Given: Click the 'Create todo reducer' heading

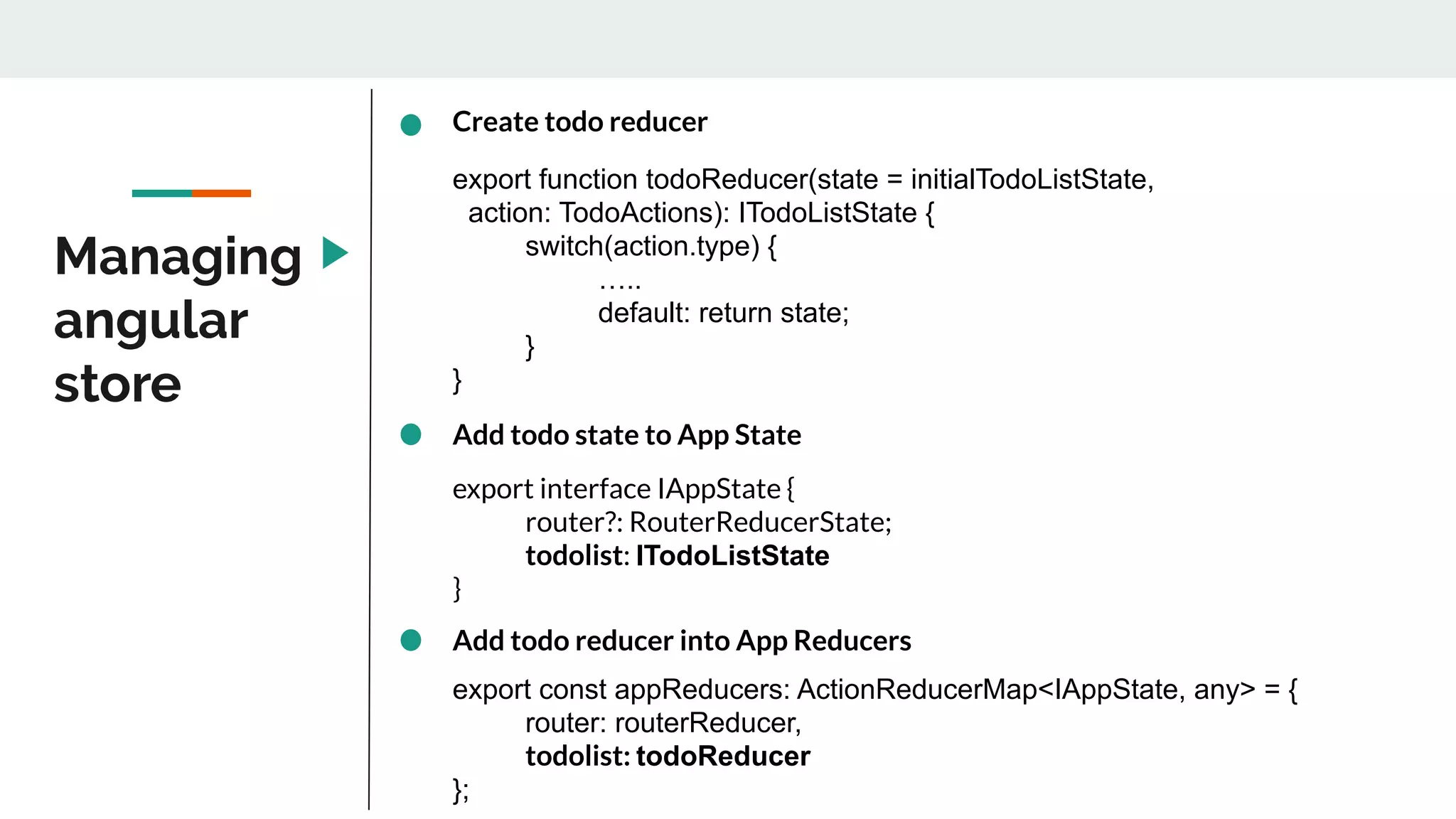Looking at the screenshot, I should click(579, 122).
